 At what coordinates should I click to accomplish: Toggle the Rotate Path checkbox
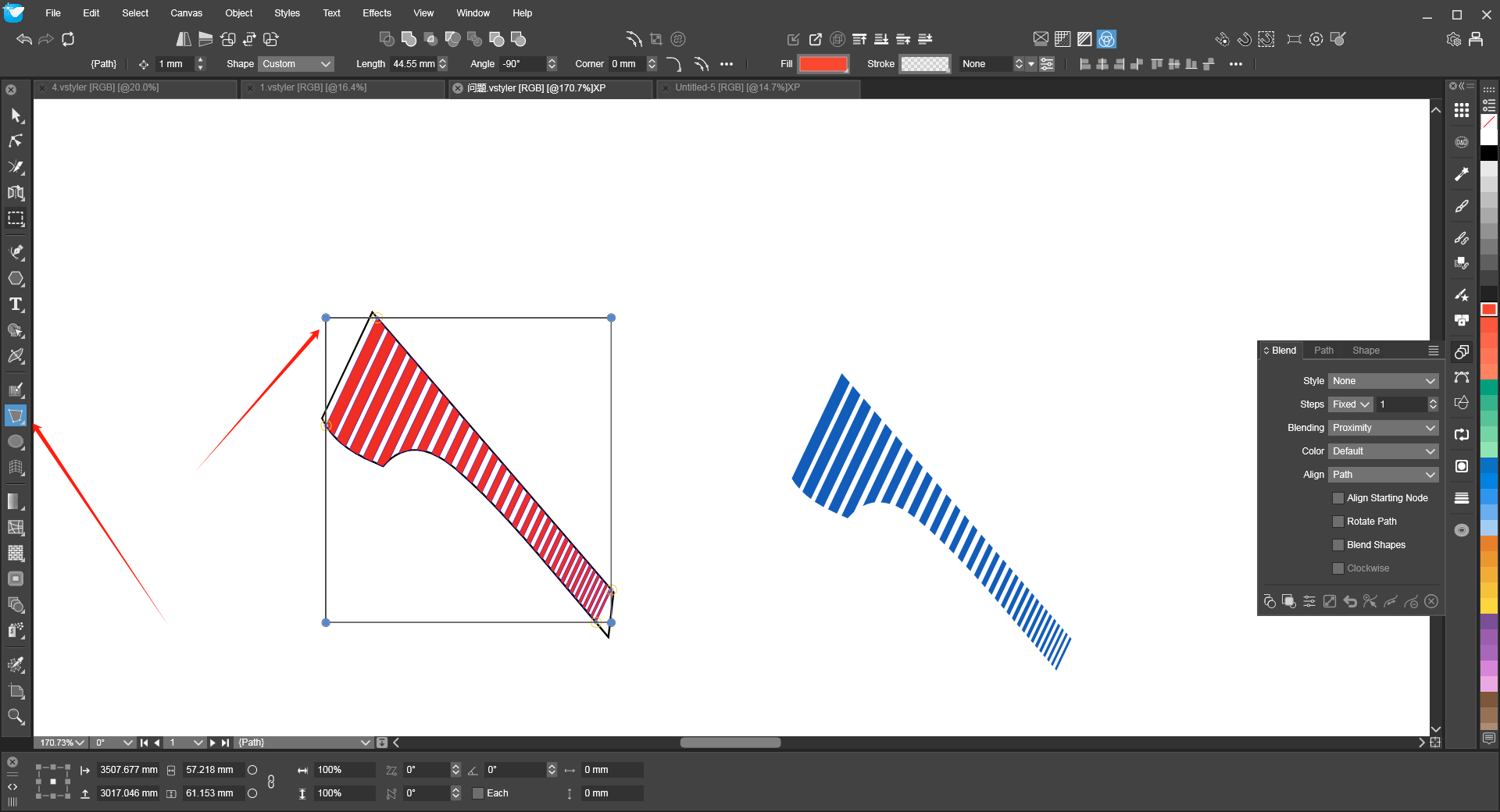pos(1338,522)
